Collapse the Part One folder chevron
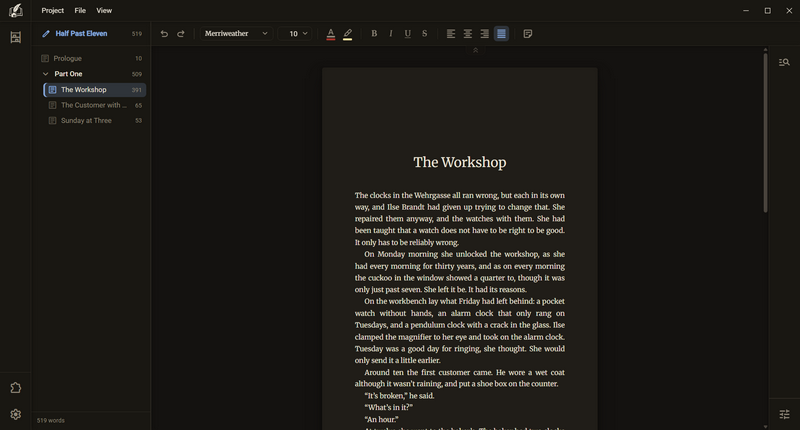The height and width of the screenshot is (430, 800). [x=45, y=74]
